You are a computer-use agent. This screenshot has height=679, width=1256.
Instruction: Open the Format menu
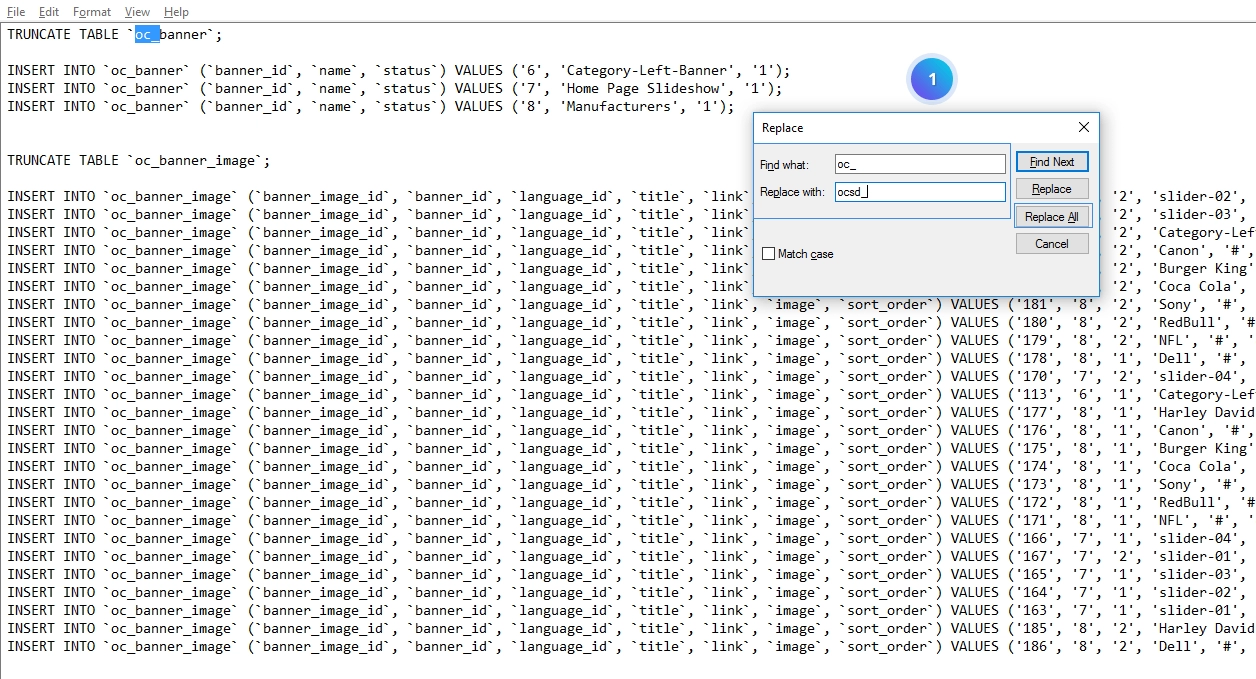click(x=92, y=12)
